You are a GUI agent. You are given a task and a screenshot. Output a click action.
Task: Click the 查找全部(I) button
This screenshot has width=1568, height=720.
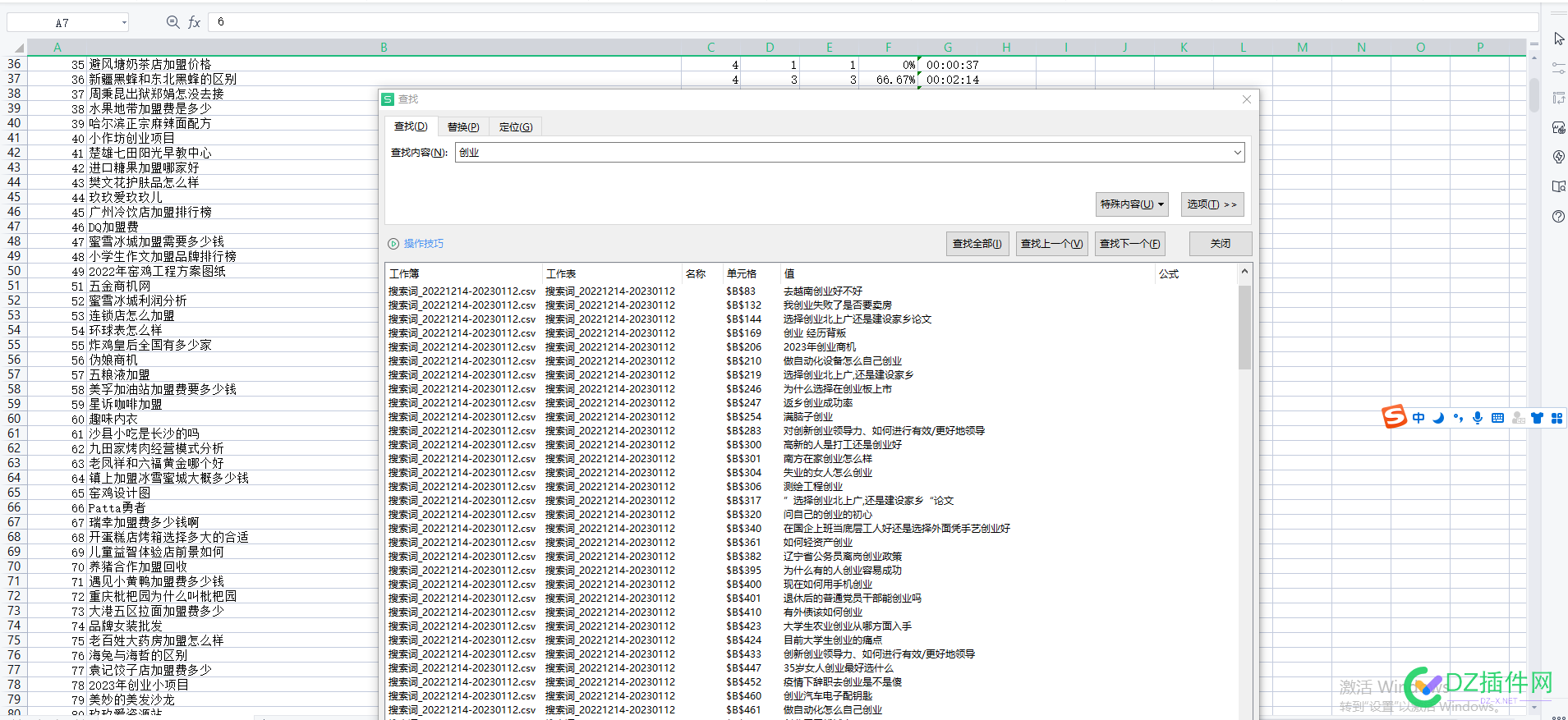[977, 244]
